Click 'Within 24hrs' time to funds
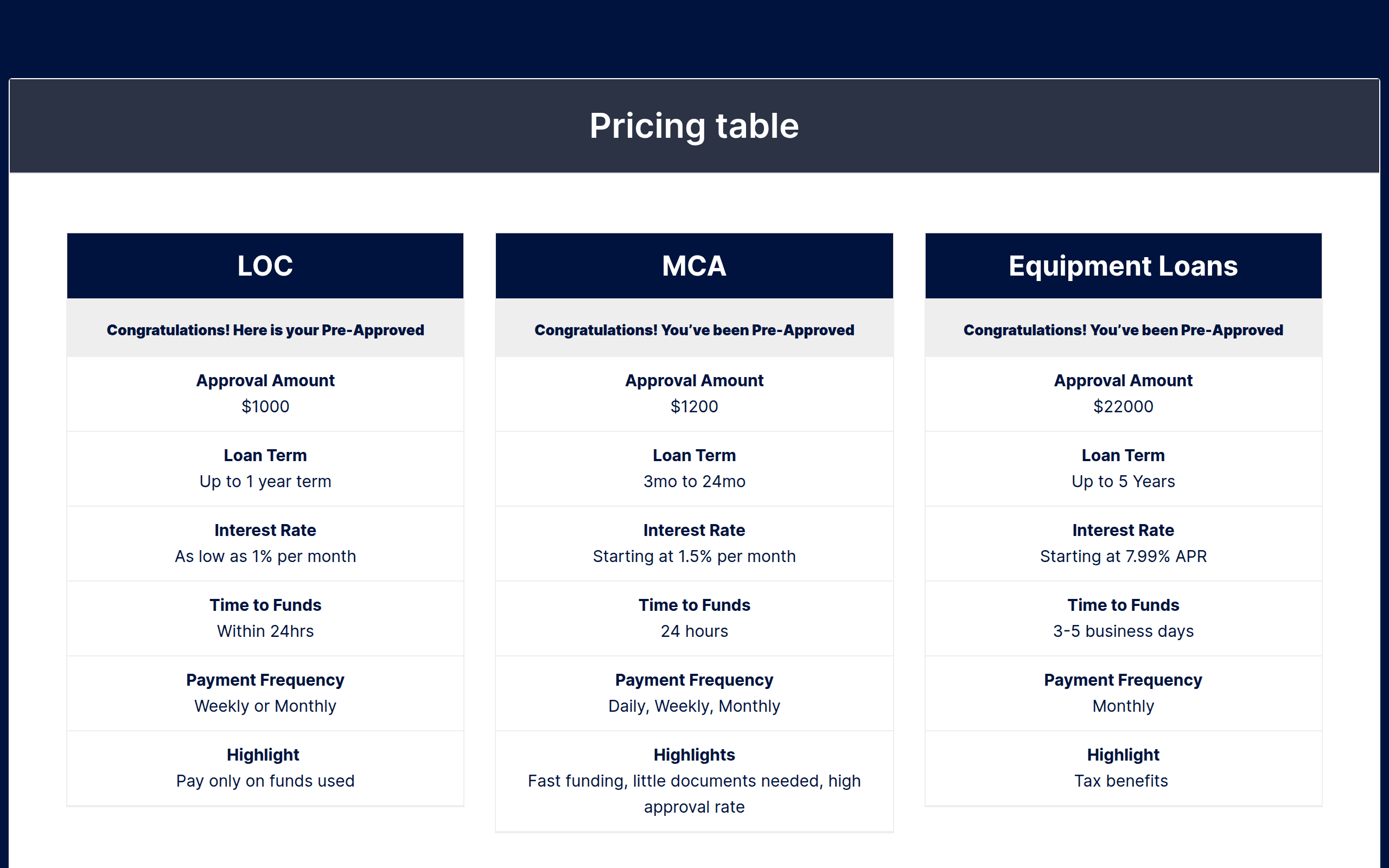This screenshot has width=1389, height=868. pyautogui.click(x=265, y=631)
